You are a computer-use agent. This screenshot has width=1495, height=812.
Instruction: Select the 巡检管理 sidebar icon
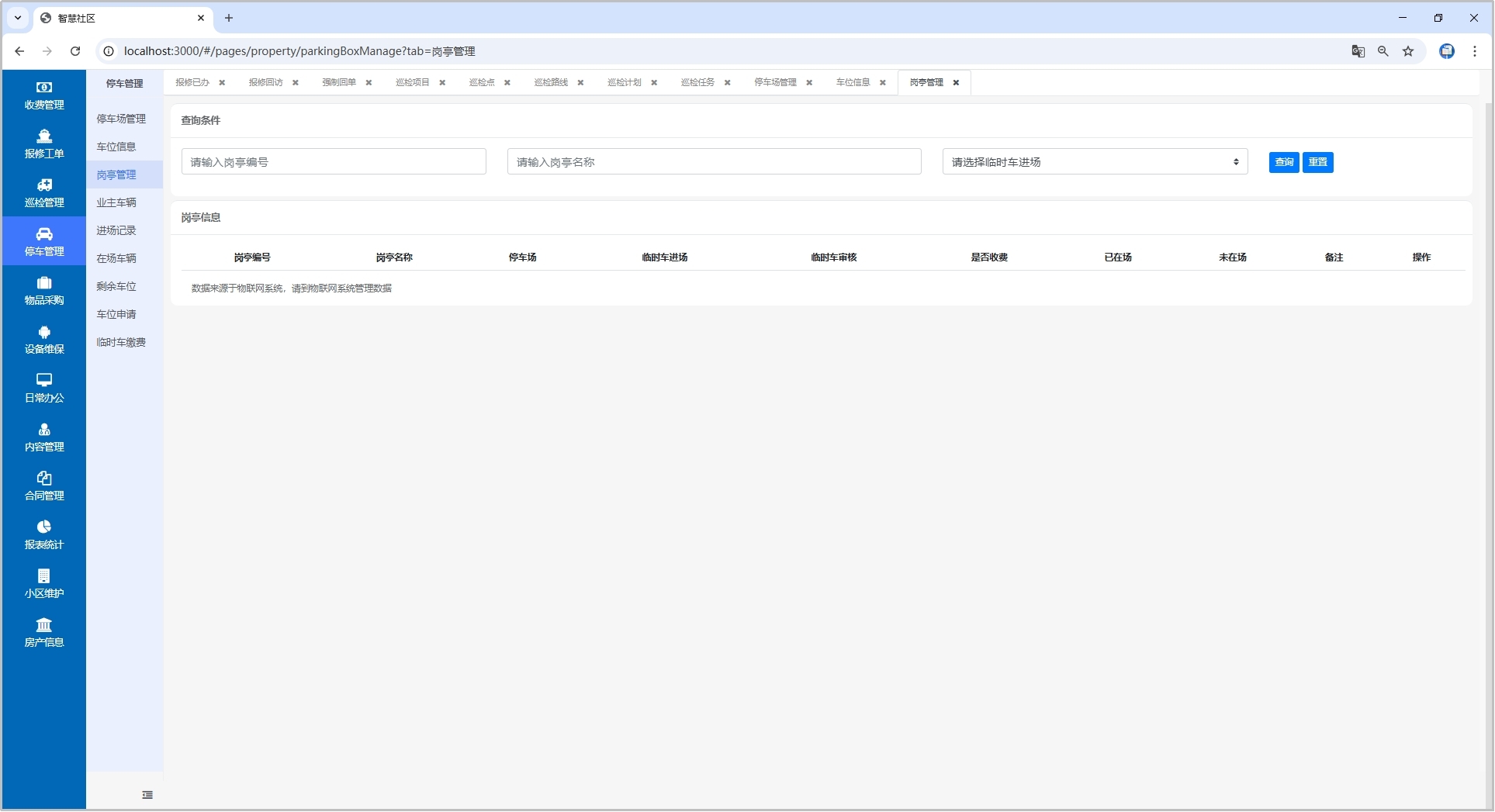(44, 185)
